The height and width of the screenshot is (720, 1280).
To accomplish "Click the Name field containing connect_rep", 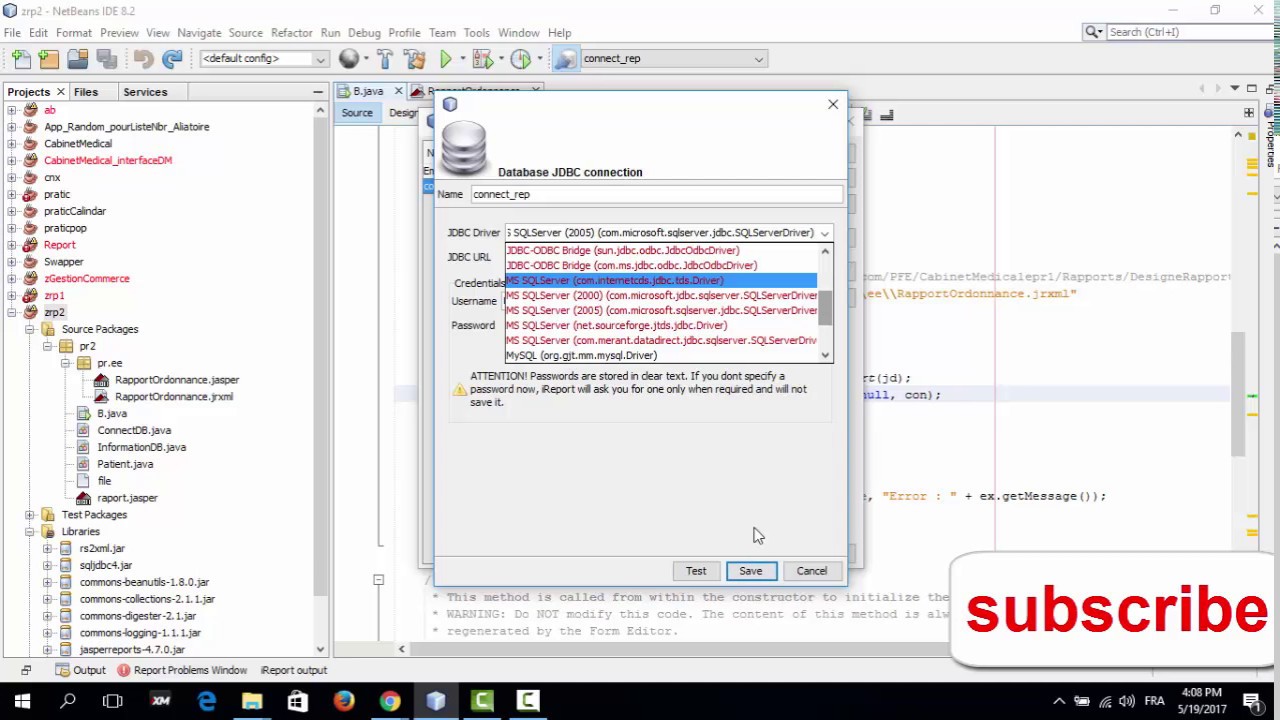I will (657, 195).
